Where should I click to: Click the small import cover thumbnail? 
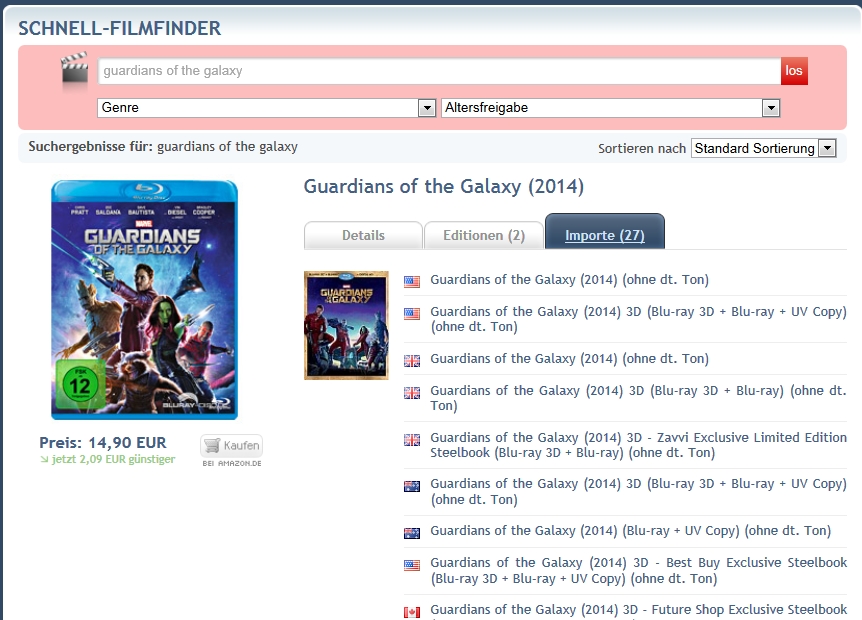pos(346,325)
